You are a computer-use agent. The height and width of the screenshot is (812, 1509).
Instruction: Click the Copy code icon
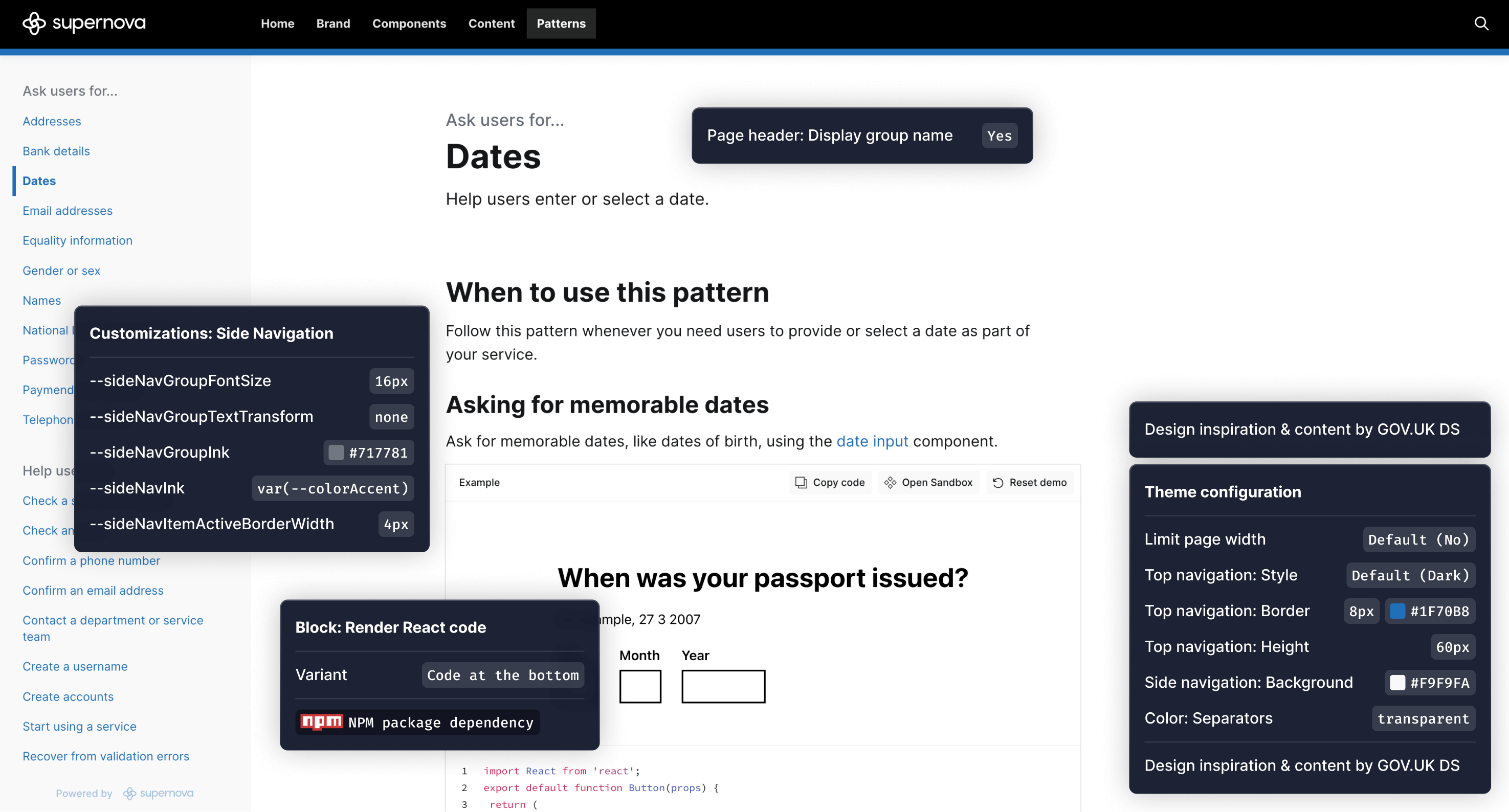coord(801,482)
